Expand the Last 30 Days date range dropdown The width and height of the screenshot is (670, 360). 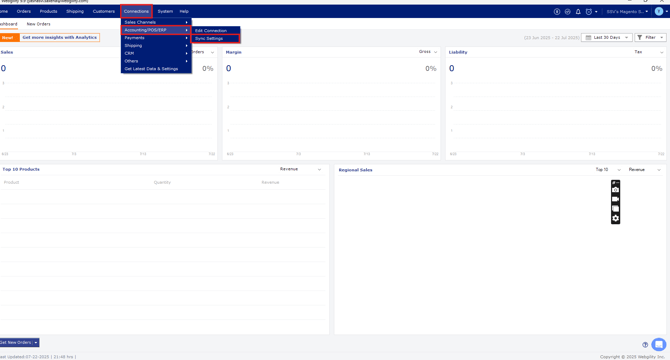[x=606, y=38]
